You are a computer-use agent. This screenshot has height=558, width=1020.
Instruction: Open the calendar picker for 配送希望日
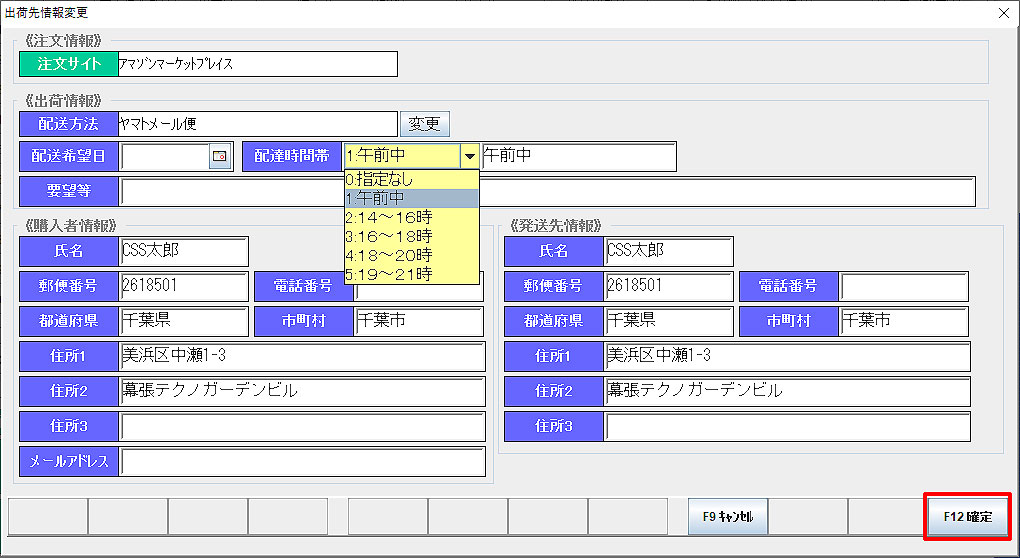tap(219, 156)
